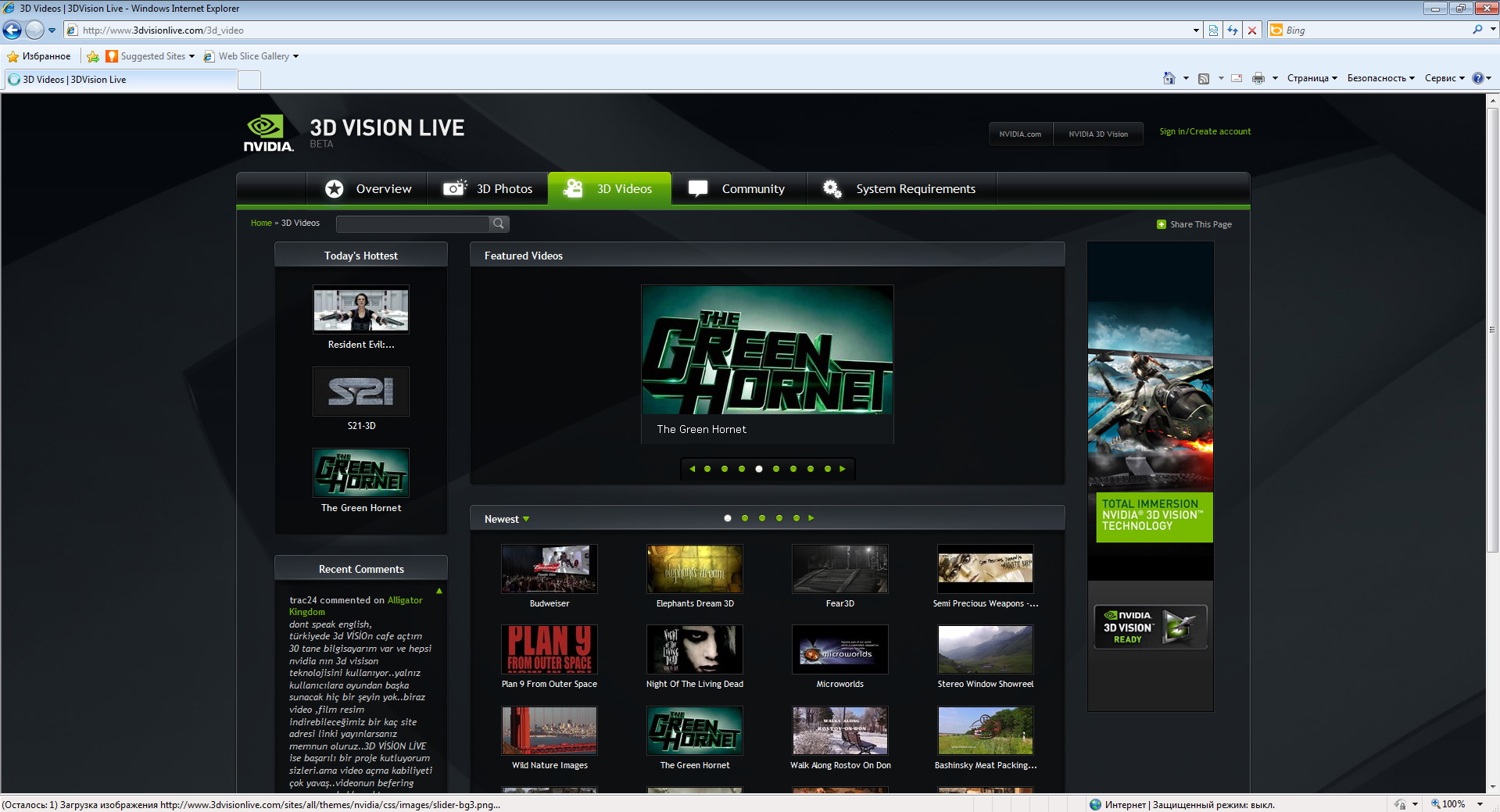Screen dimensions: 1500x812
Task: Open the Страница menu
Action: pyautogui.click(x=1312, y=78)
